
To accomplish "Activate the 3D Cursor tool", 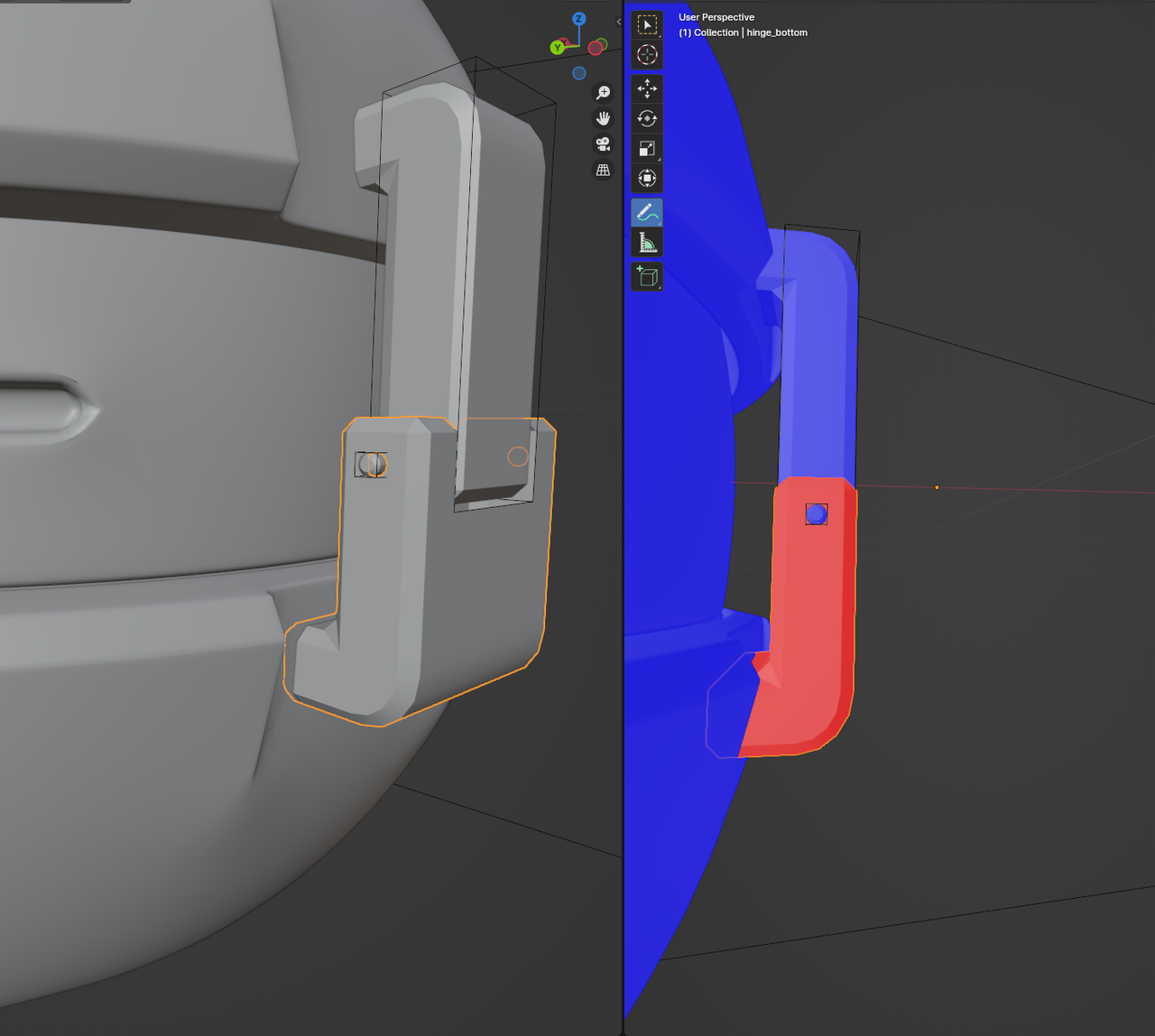I will [x=647, y=55].
